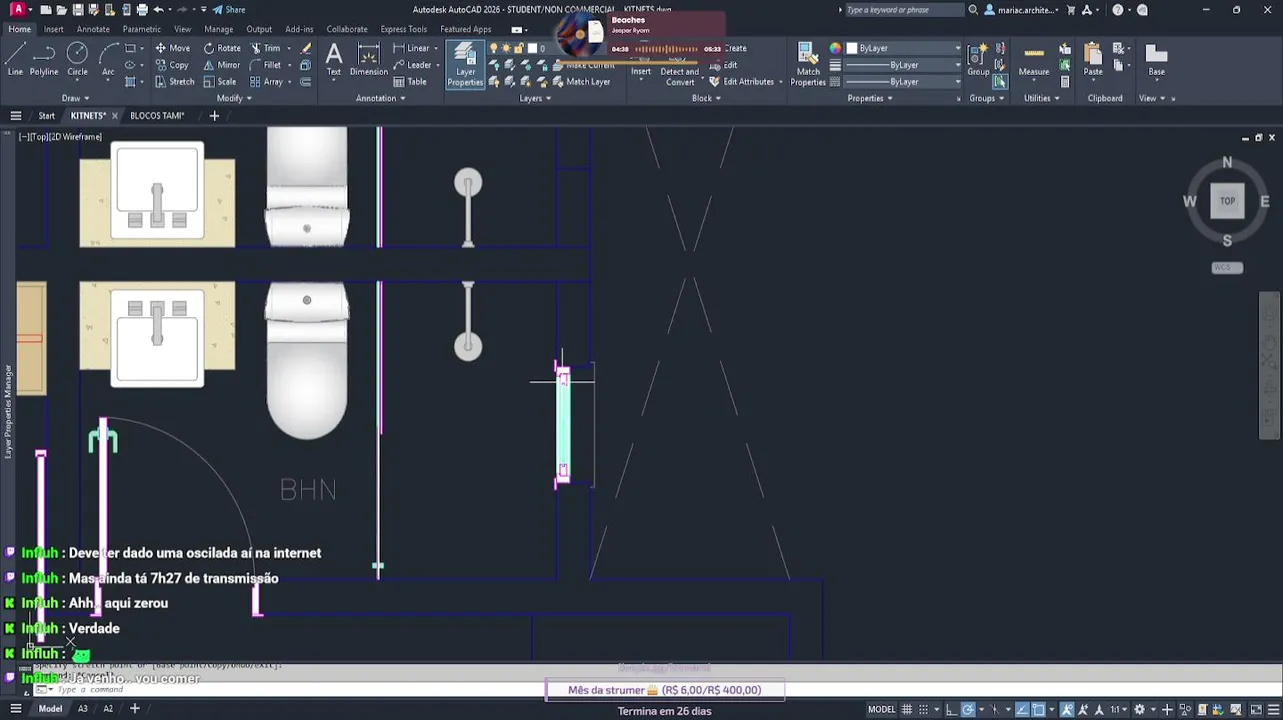Select the Circle tool
This screenshot has width=1283, height=720.
(x=77, y=60)
